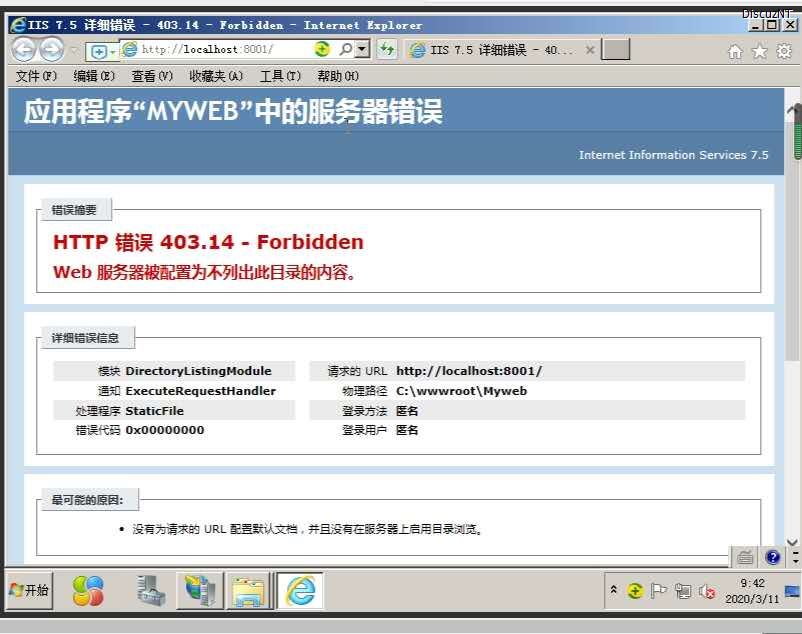Open the 帮助(H) menu
802x634 pixels.
tap(338, 76)
